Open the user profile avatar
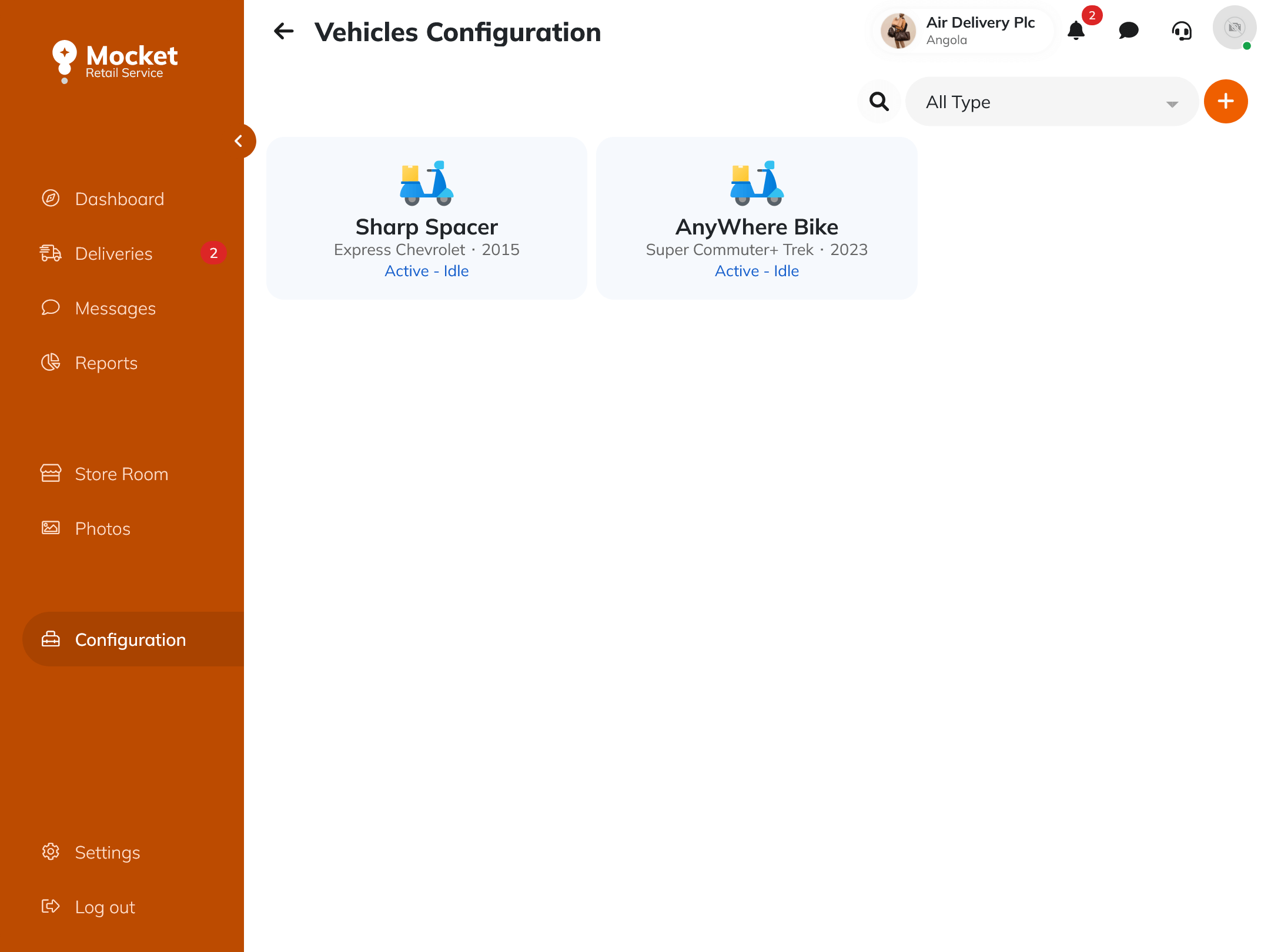Image resolution: width=1271 pixels, height=952 pixels. click(1235, 28)
